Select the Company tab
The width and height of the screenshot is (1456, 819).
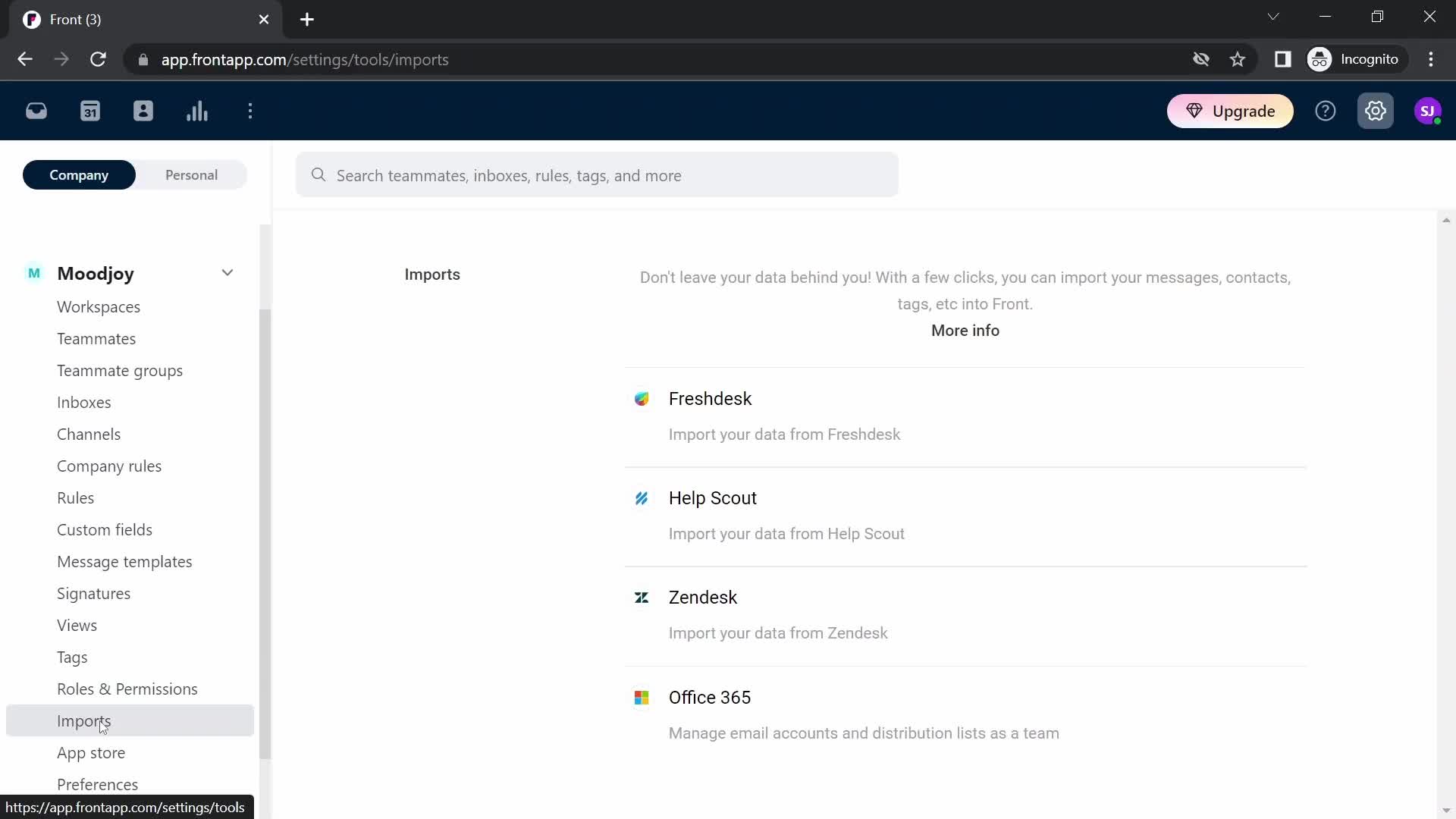79,175
